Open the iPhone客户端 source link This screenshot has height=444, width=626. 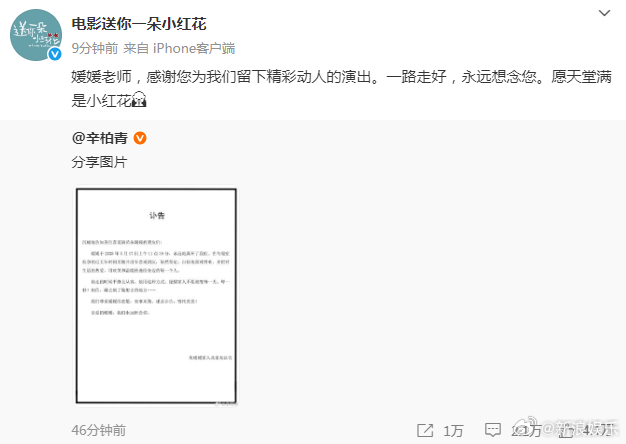click(194, 48)
